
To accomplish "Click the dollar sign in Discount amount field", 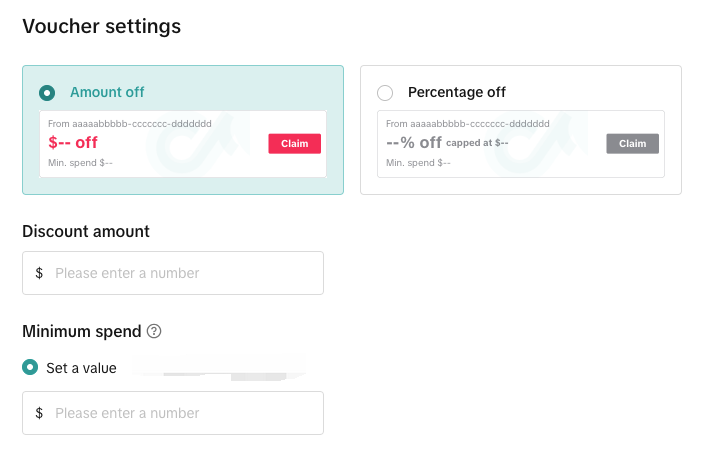I will pos(39,273).
